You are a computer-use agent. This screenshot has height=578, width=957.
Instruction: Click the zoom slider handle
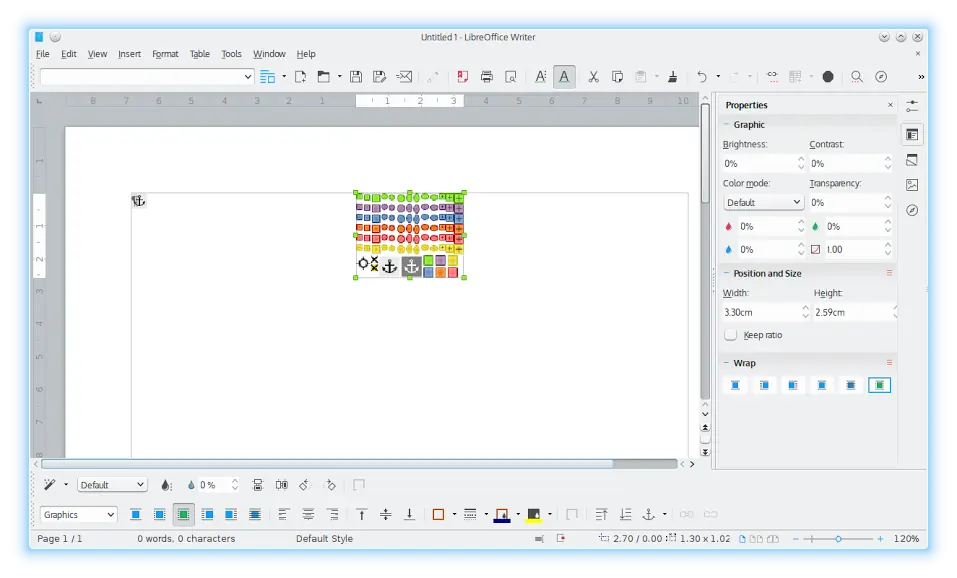click(x=839, y=539)
